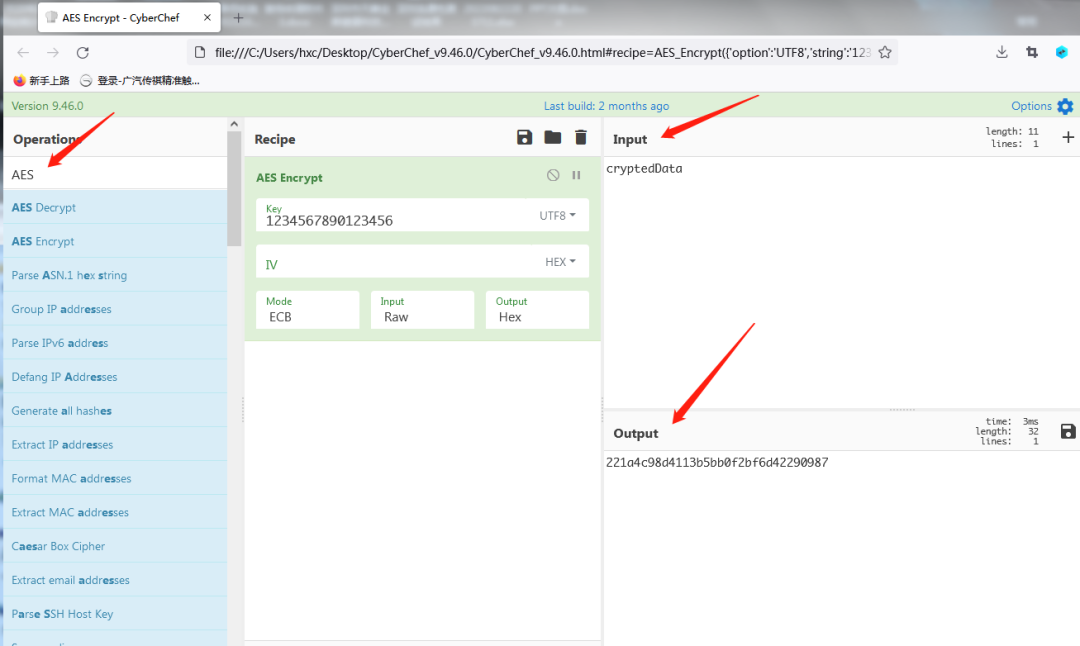
Task: Click Version 9.46.0 text
Action: [x=48, y=106]
